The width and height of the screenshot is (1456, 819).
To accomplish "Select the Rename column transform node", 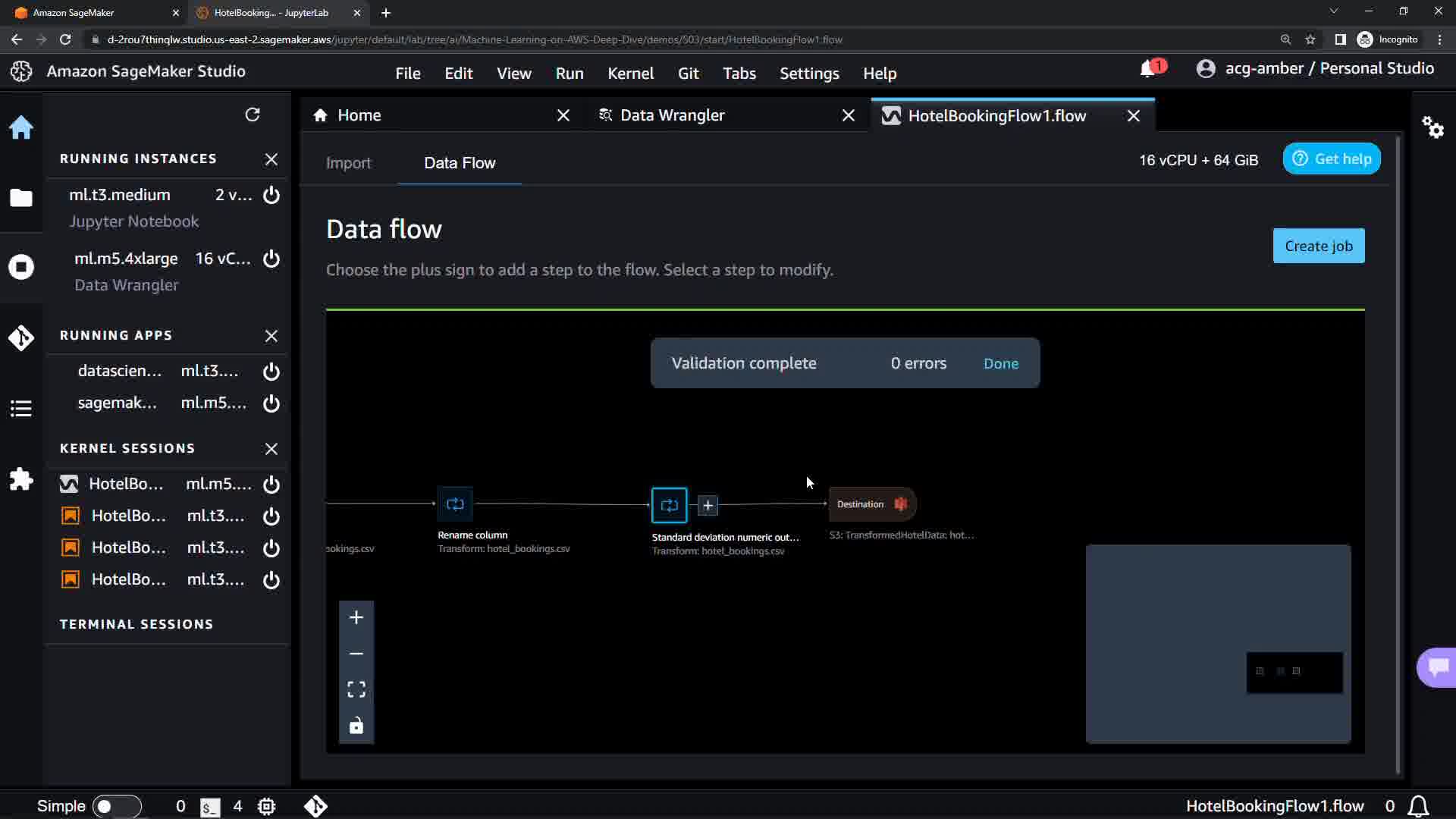I will coord(455,504).
